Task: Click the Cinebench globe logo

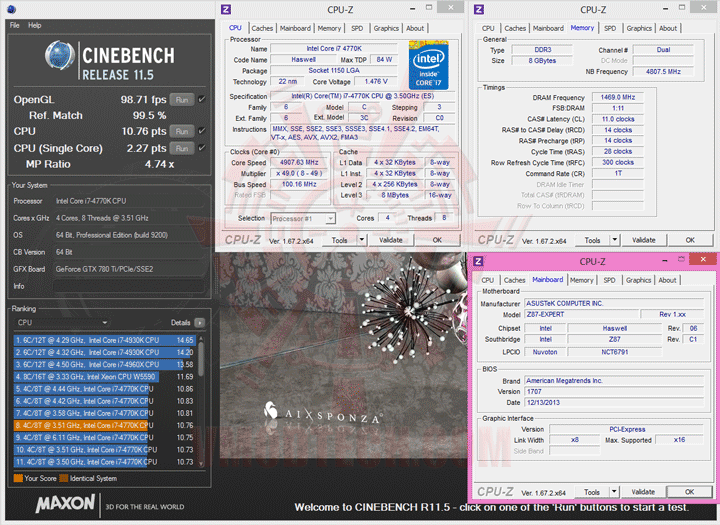Action: (x=60, y=56)
